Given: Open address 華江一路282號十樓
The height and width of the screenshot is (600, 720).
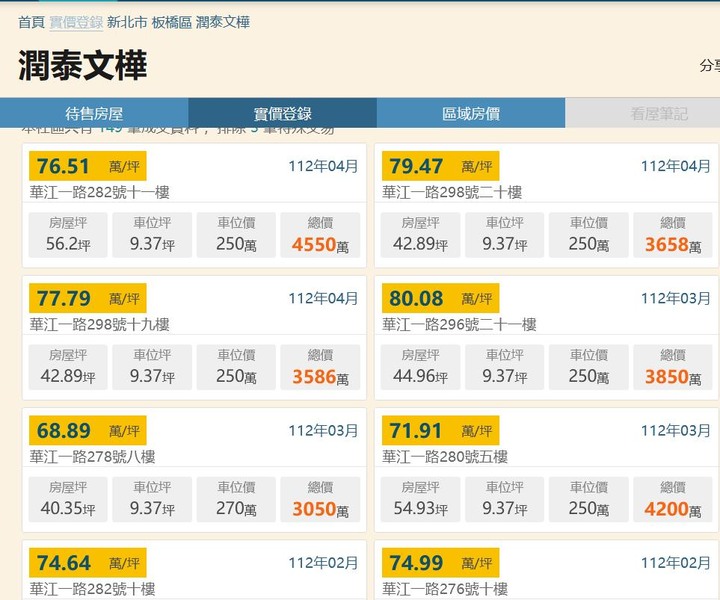Looking at the screenshot, I should (x=92, y=589).
